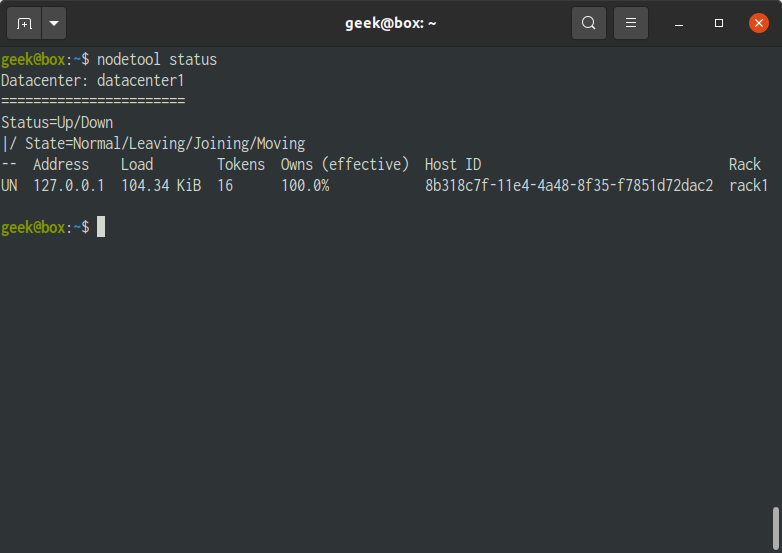
Task: Click the load value 104.34 KiB
Action: pyautogui.click(x=161, y=185)
